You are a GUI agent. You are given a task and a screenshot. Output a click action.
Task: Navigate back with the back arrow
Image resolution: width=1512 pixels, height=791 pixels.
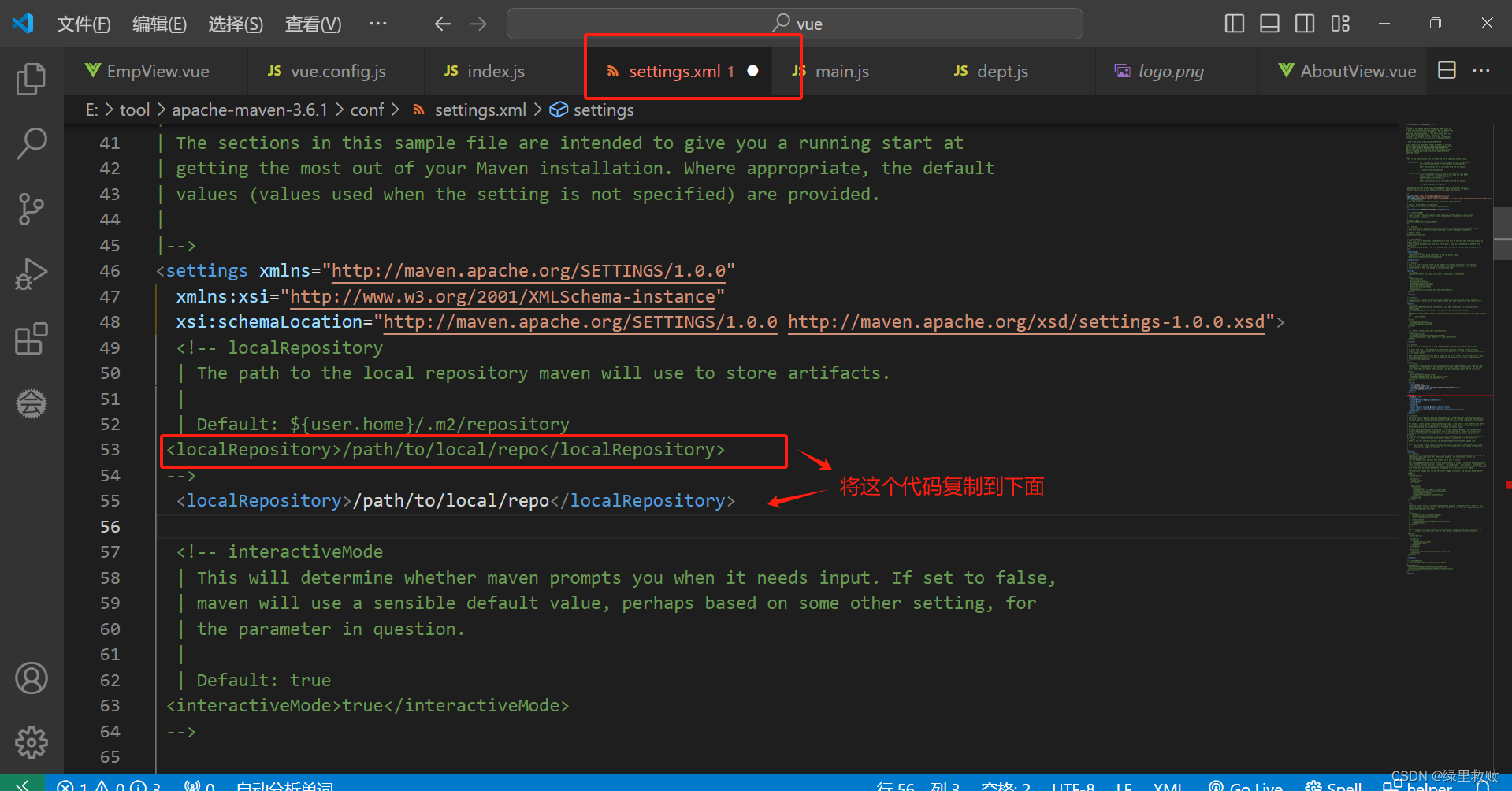(443, 24)
